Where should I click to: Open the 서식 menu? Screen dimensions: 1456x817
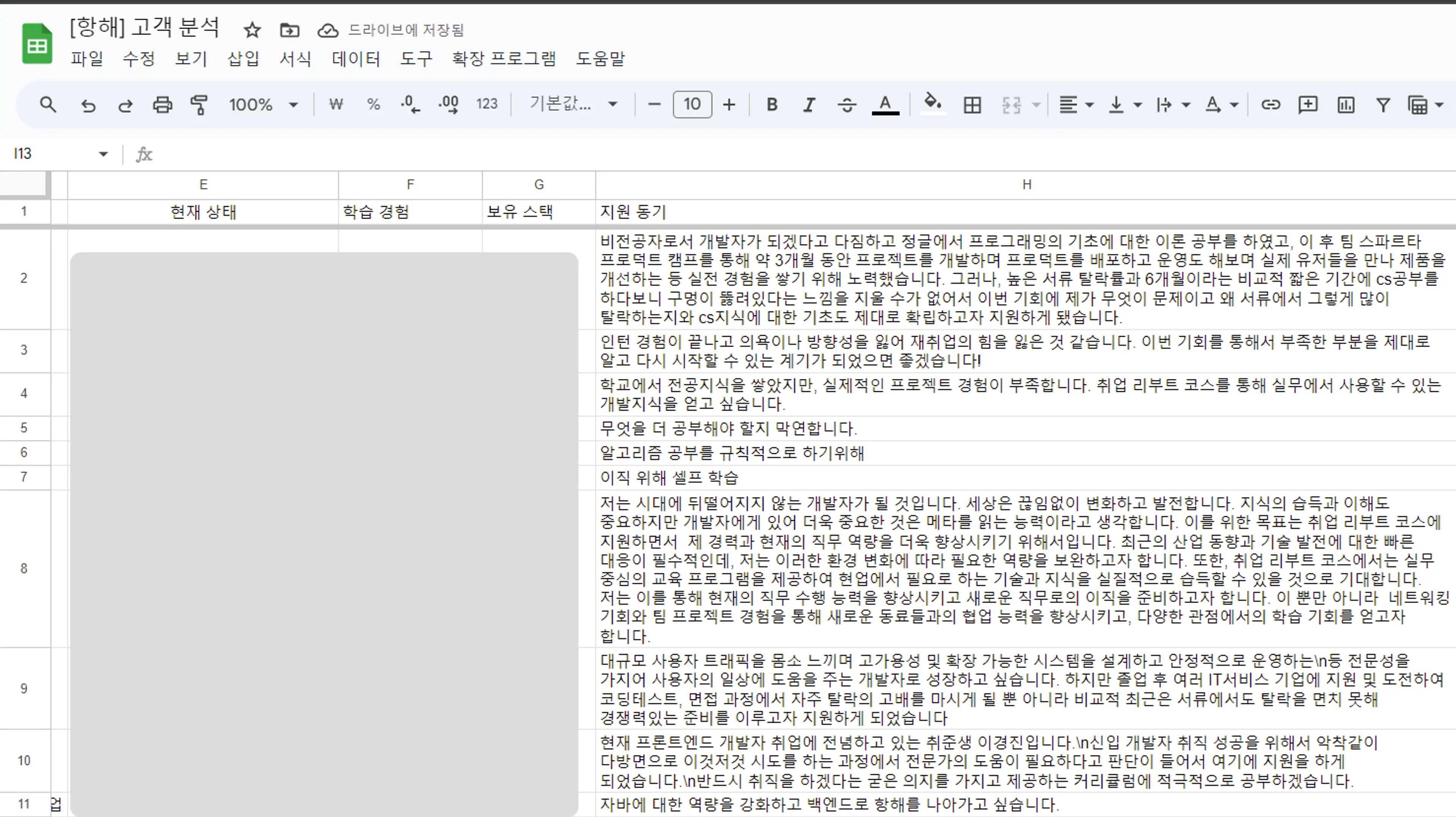pyautogui.click(x=295, y=58)
